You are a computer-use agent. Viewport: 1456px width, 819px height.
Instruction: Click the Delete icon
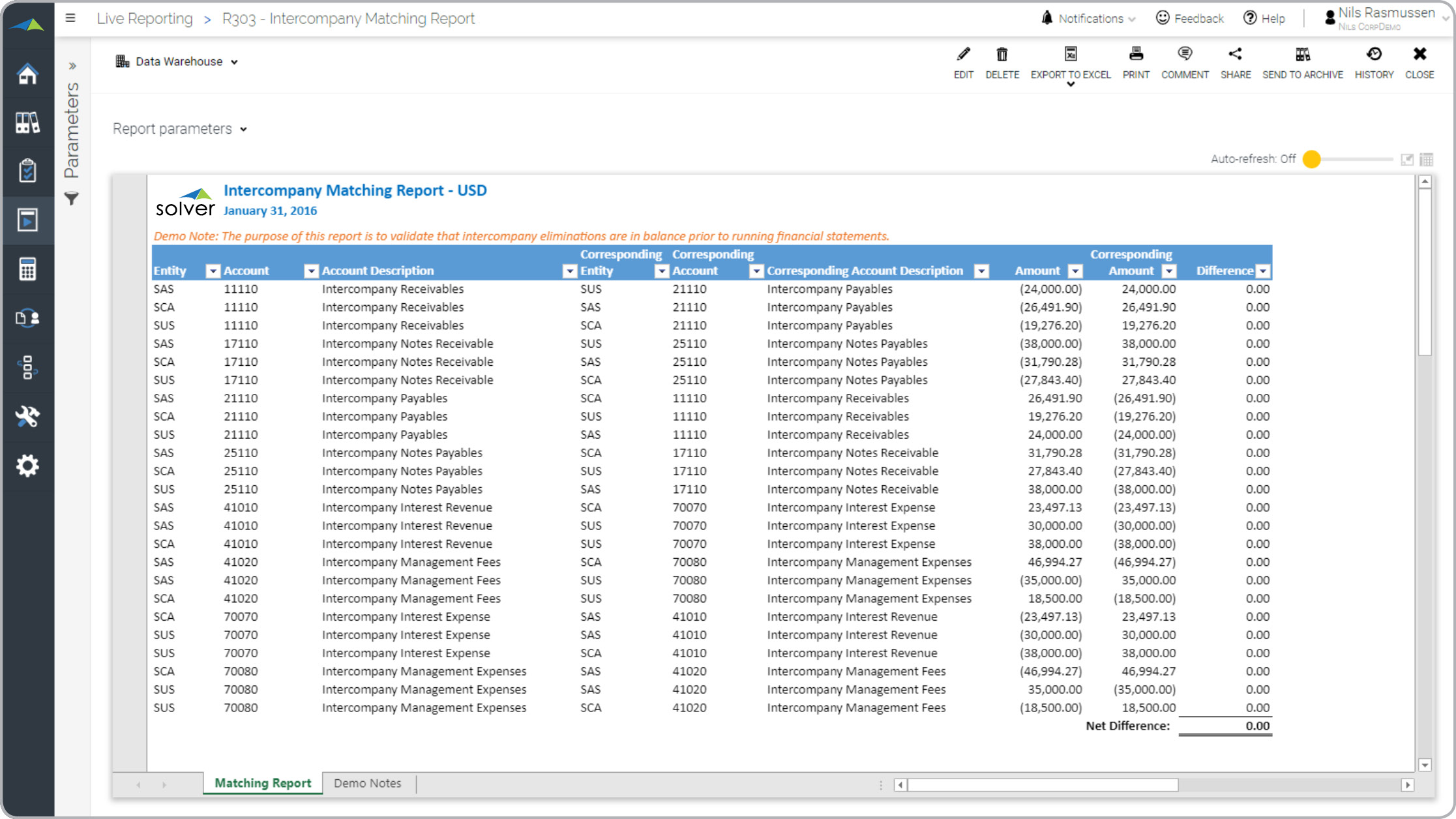(1000, 56)
